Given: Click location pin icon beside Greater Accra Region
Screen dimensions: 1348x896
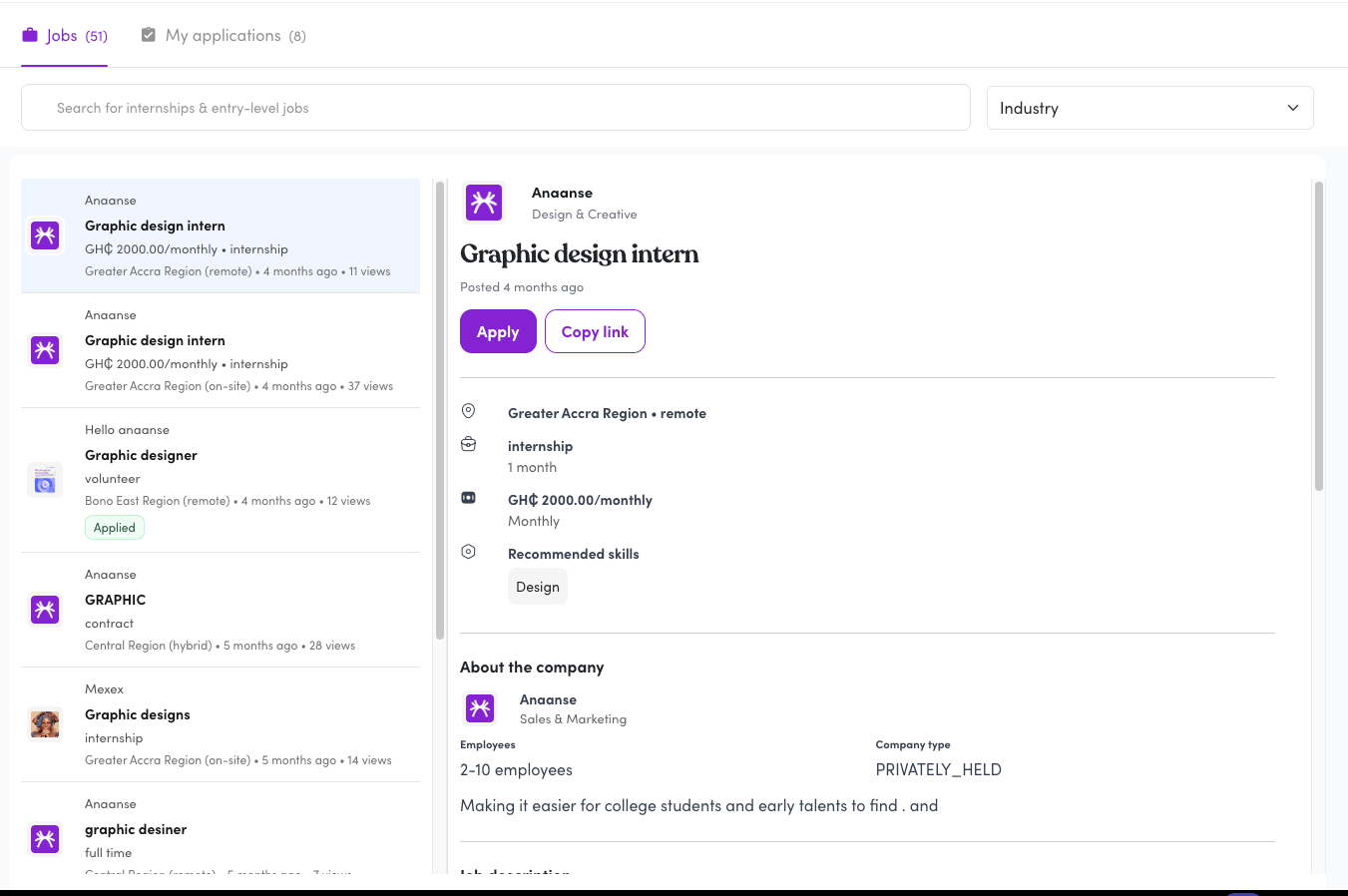Looking at the screenshot, I should 468,411.
